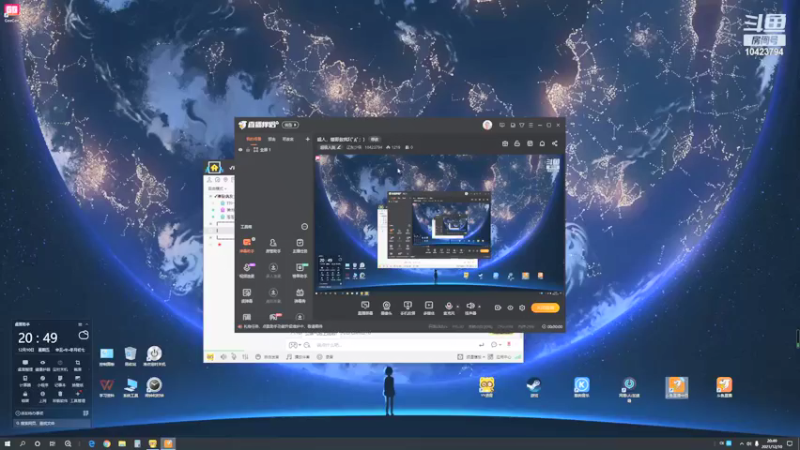This screenshot has width=800, height=450.
Task: Click the record camcorder icon near start button
Action: pyautogui.click(x=497, y=308)
